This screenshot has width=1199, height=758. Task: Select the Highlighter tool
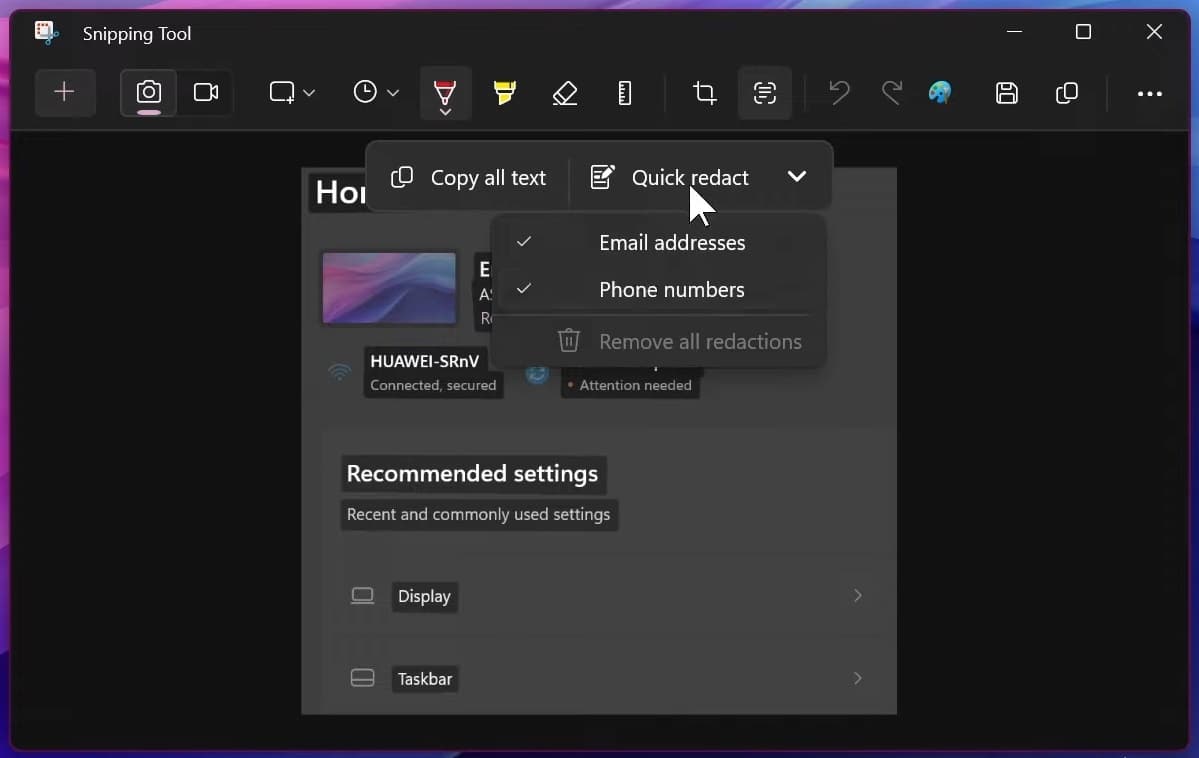[x=505, y=92]
